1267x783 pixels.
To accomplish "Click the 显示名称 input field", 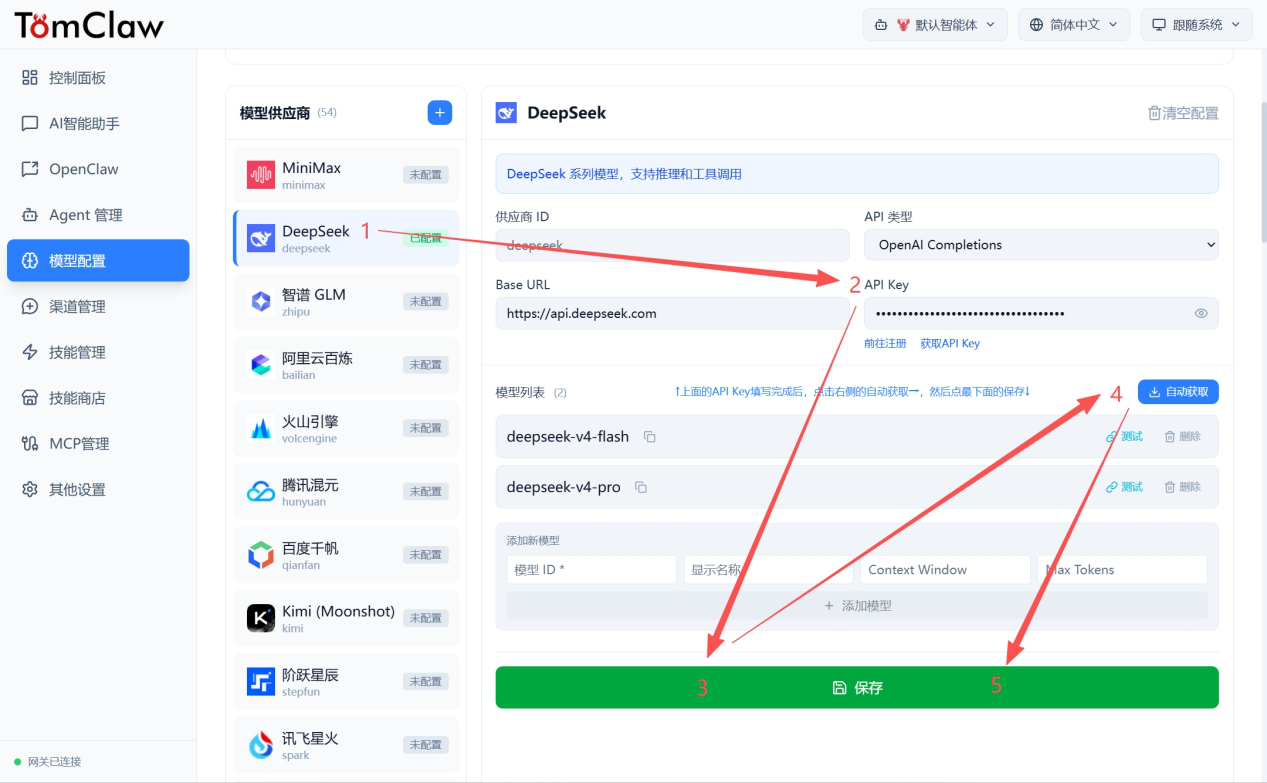I will point(768,570).
